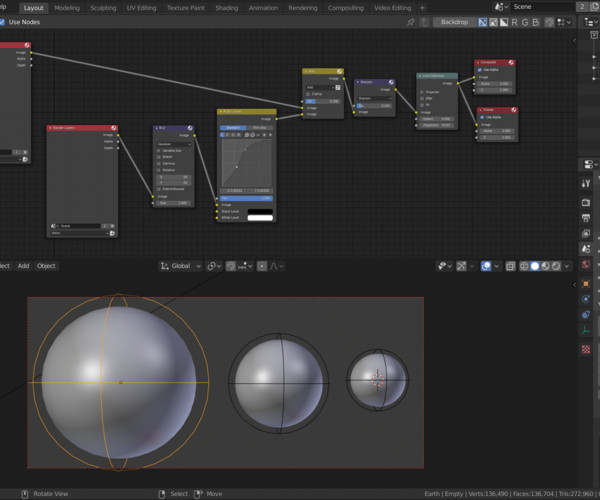
Task: Toggle preview icon on the Sharpen filter node
Action: 391,82
